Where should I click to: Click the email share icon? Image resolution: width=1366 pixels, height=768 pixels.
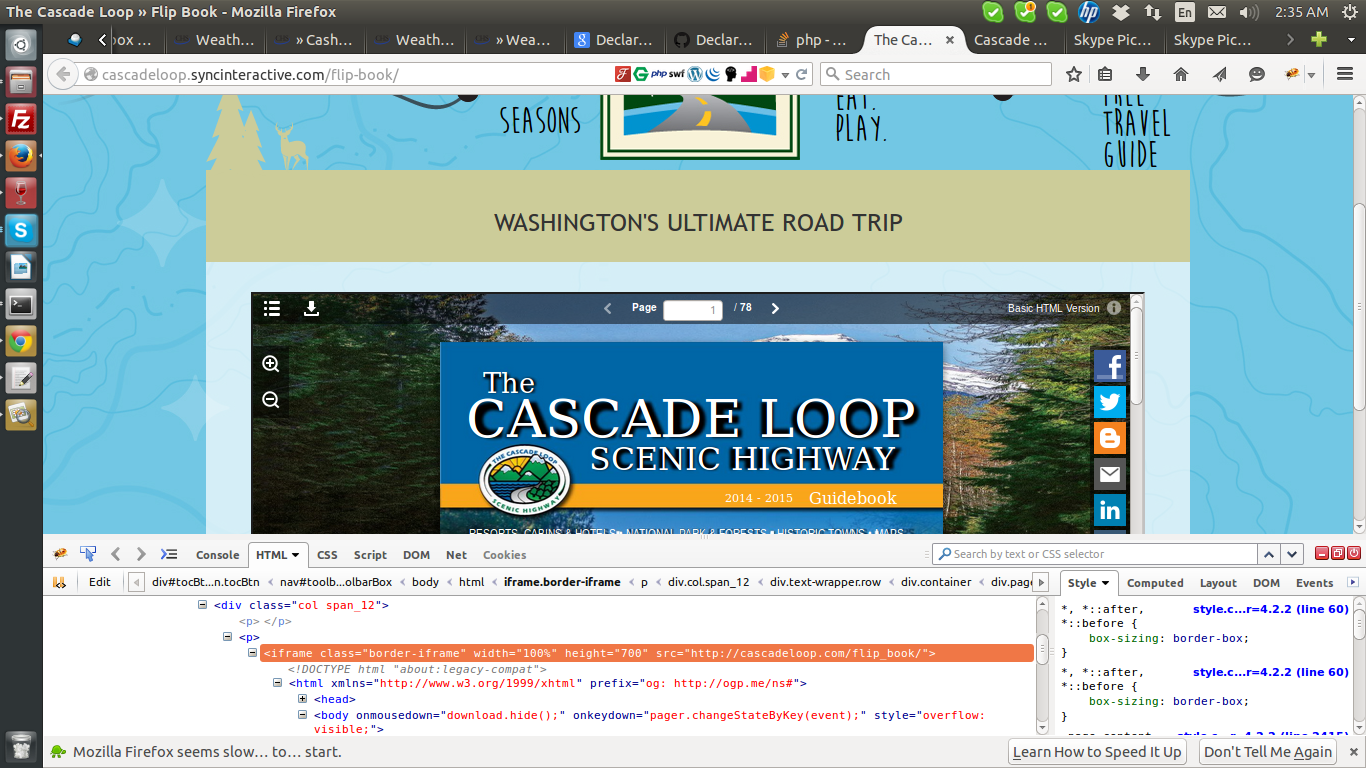[1109, 474]
